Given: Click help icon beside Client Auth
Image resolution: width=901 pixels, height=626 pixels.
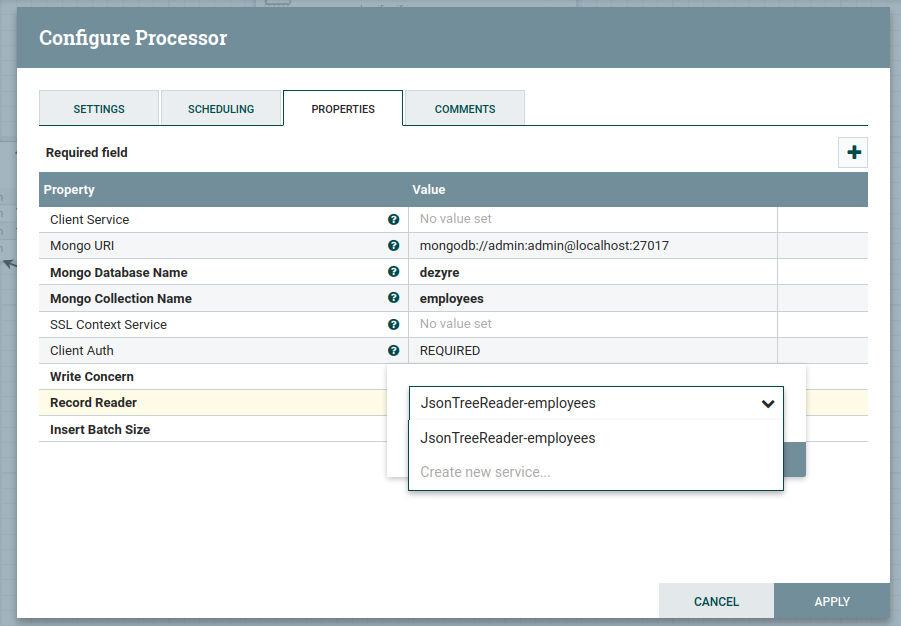Looking at the screenshot, I should (394, 351).
